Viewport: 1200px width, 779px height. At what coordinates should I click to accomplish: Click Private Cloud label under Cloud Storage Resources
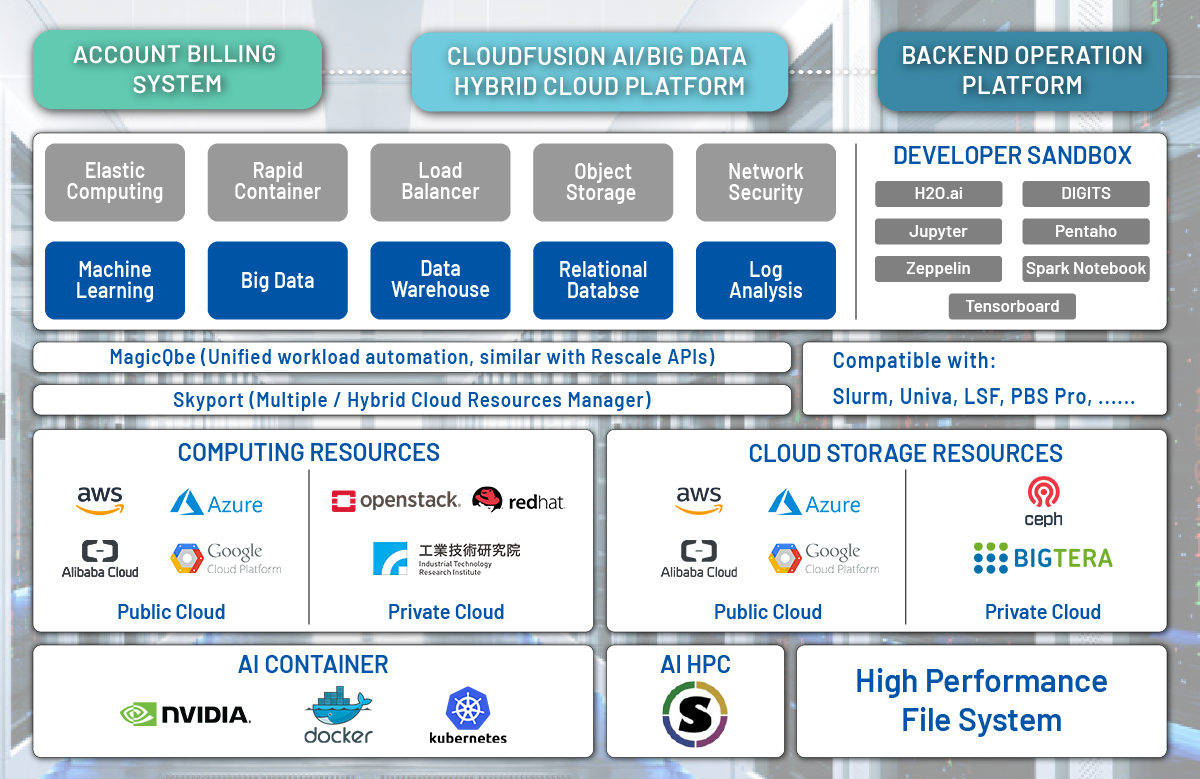(x=1043, y=612)
